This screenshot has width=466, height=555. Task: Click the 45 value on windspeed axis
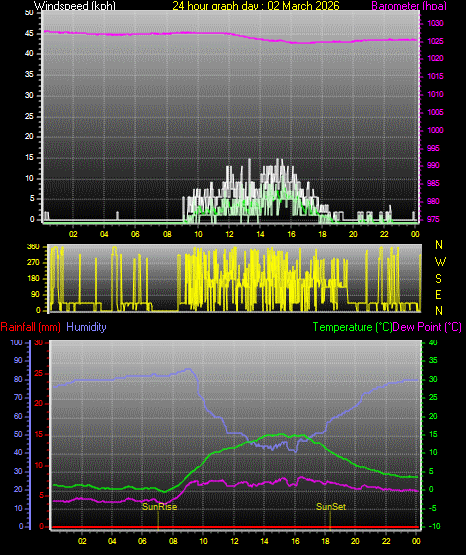pos(29,34)
